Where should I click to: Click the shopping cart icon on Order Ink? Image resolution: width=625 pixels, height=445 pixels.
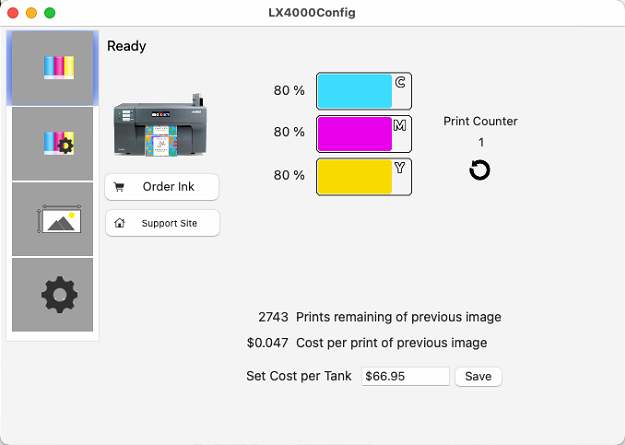119,187
